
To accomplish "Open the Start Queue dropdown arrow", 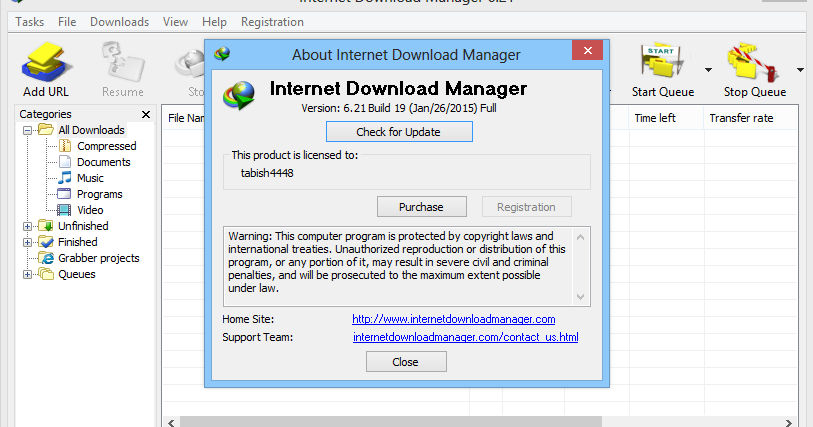I will (708, 69).
